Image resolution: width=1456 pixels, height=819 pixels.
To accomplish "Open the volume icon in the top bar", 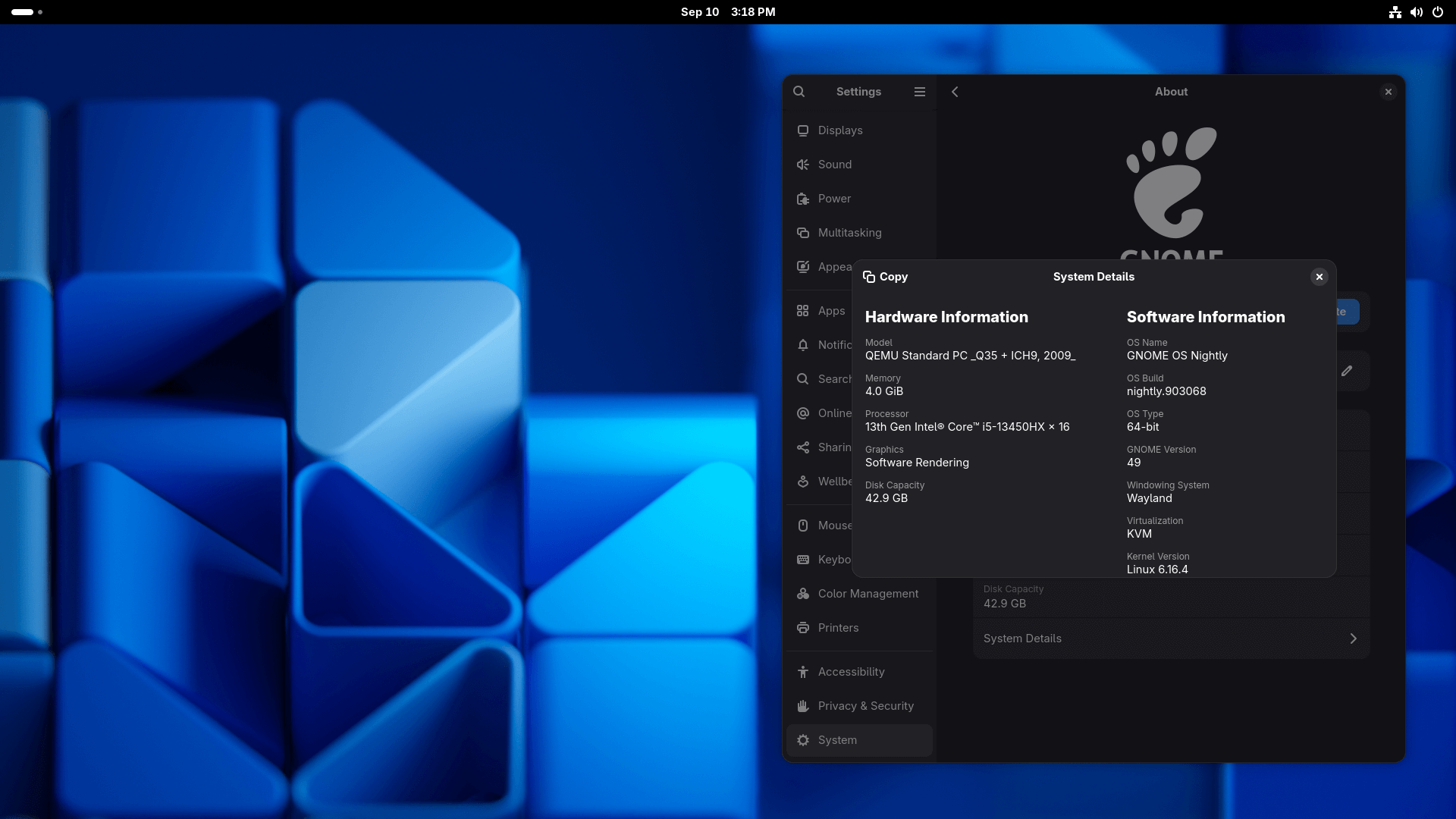I will pos(1416,12).
